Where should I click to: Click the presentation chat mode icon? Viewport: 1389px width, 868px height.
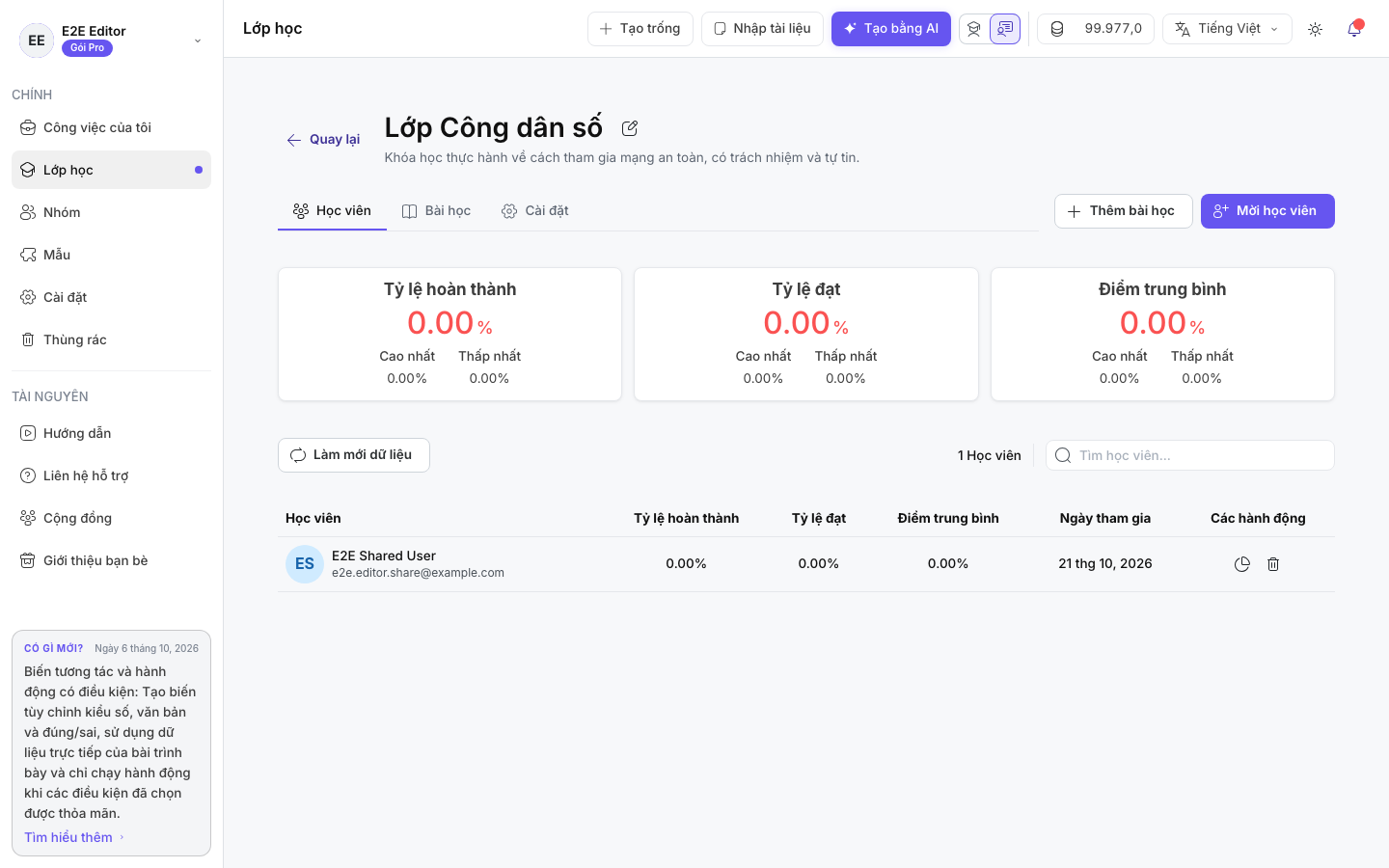click(x=1005, y=29)
